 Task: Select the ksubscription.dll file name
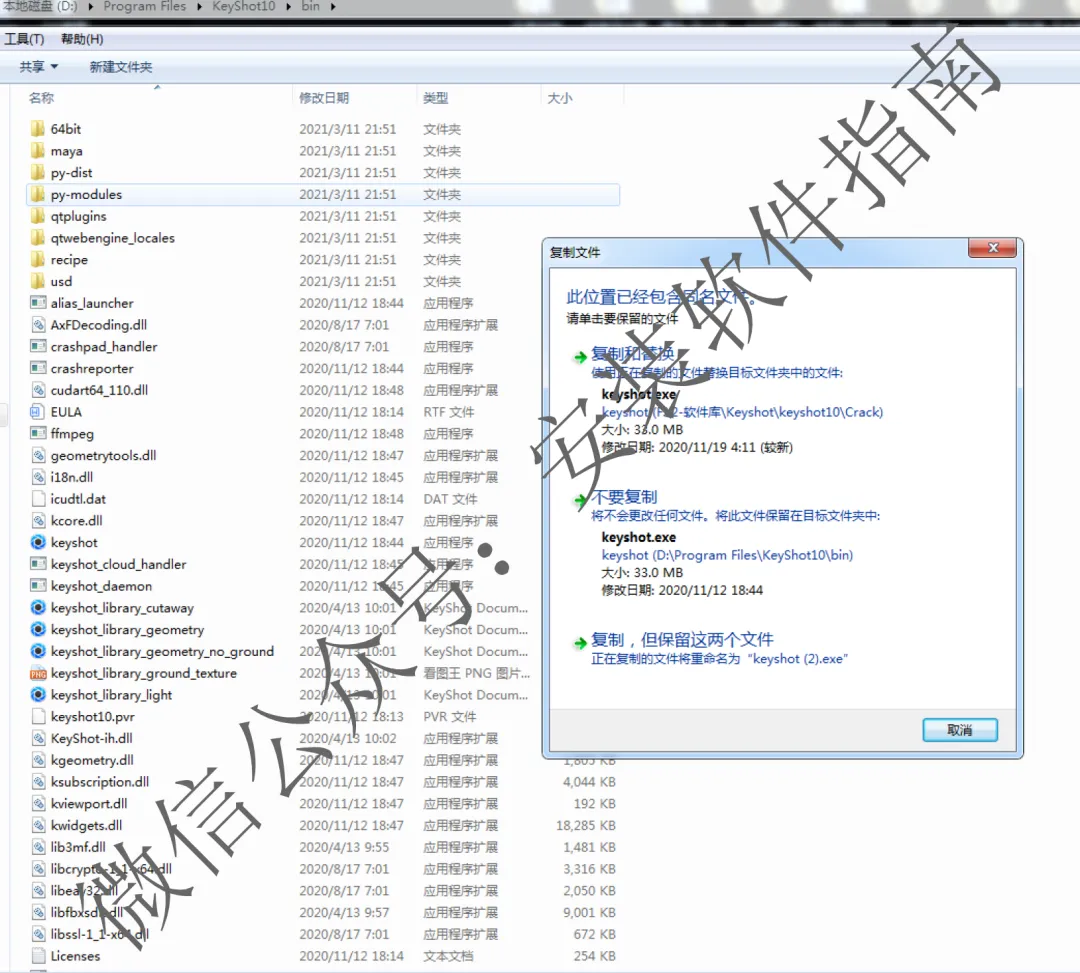coord(100,782)
